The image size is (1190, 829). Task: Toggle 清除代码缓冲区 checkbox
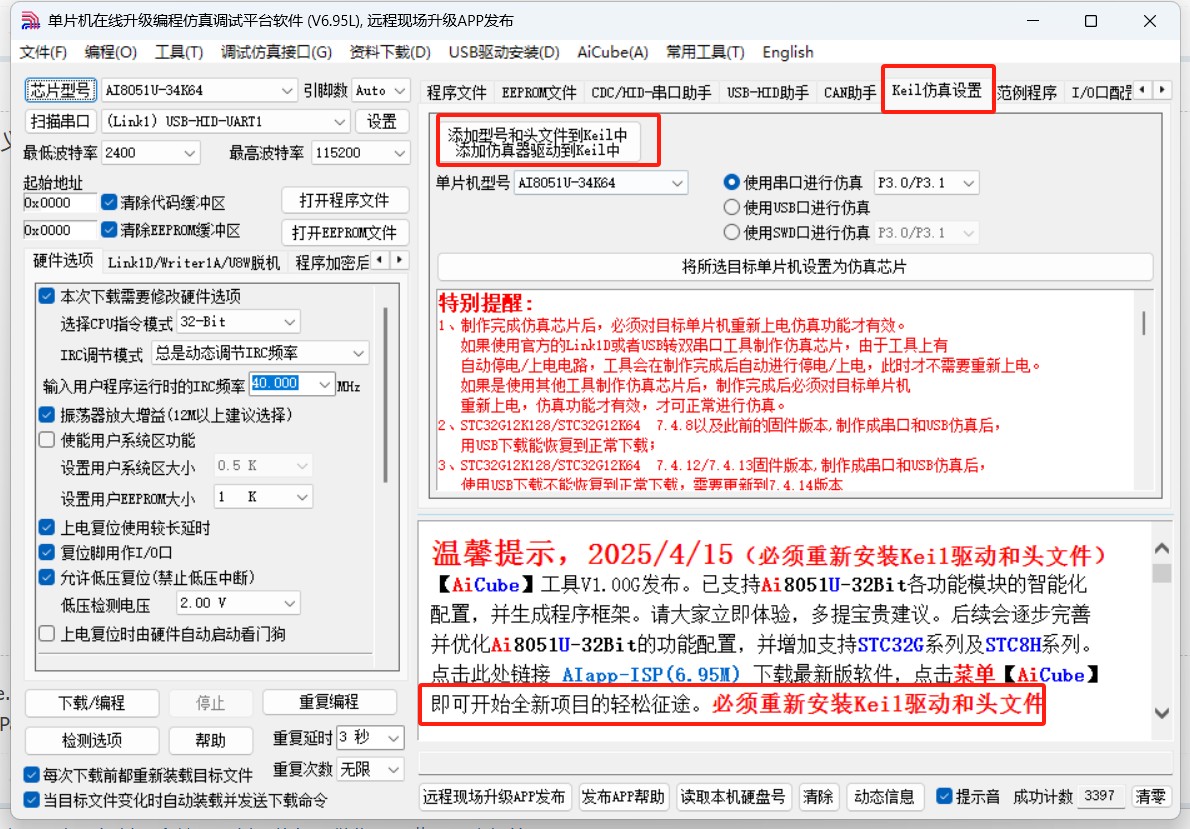109,202
